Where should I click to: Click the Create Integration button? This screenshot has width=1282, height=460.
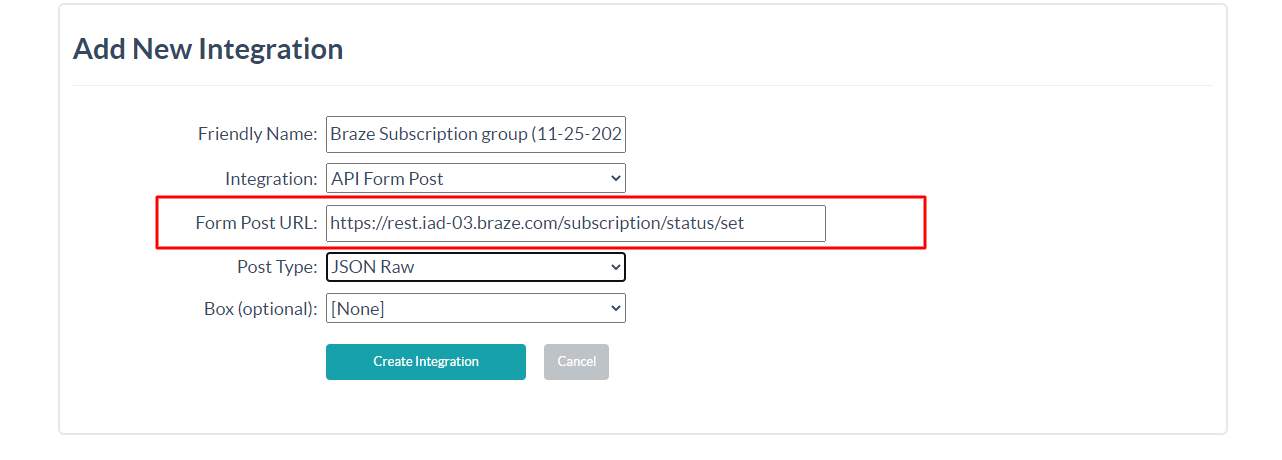(426, 362)
